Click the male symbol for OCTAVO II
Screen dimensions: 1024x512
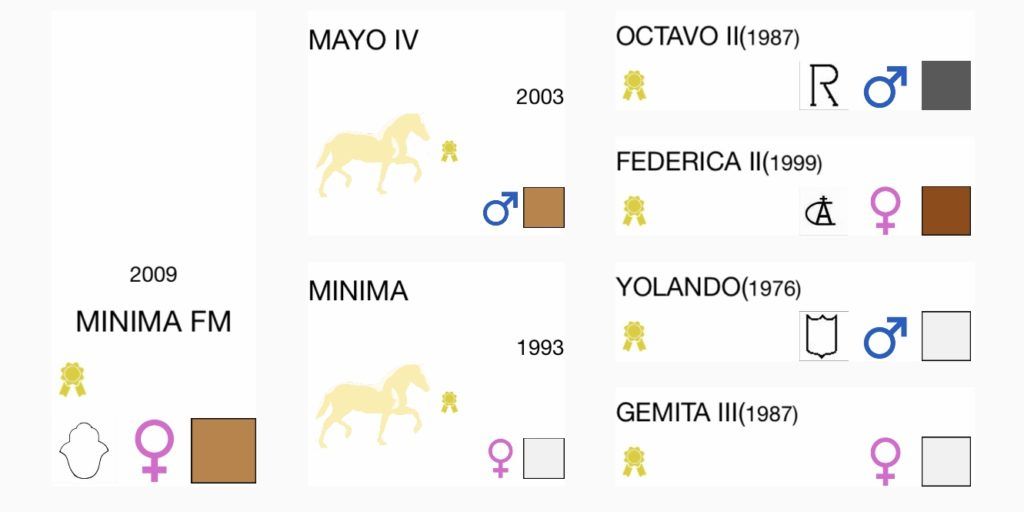pos(885,86)
